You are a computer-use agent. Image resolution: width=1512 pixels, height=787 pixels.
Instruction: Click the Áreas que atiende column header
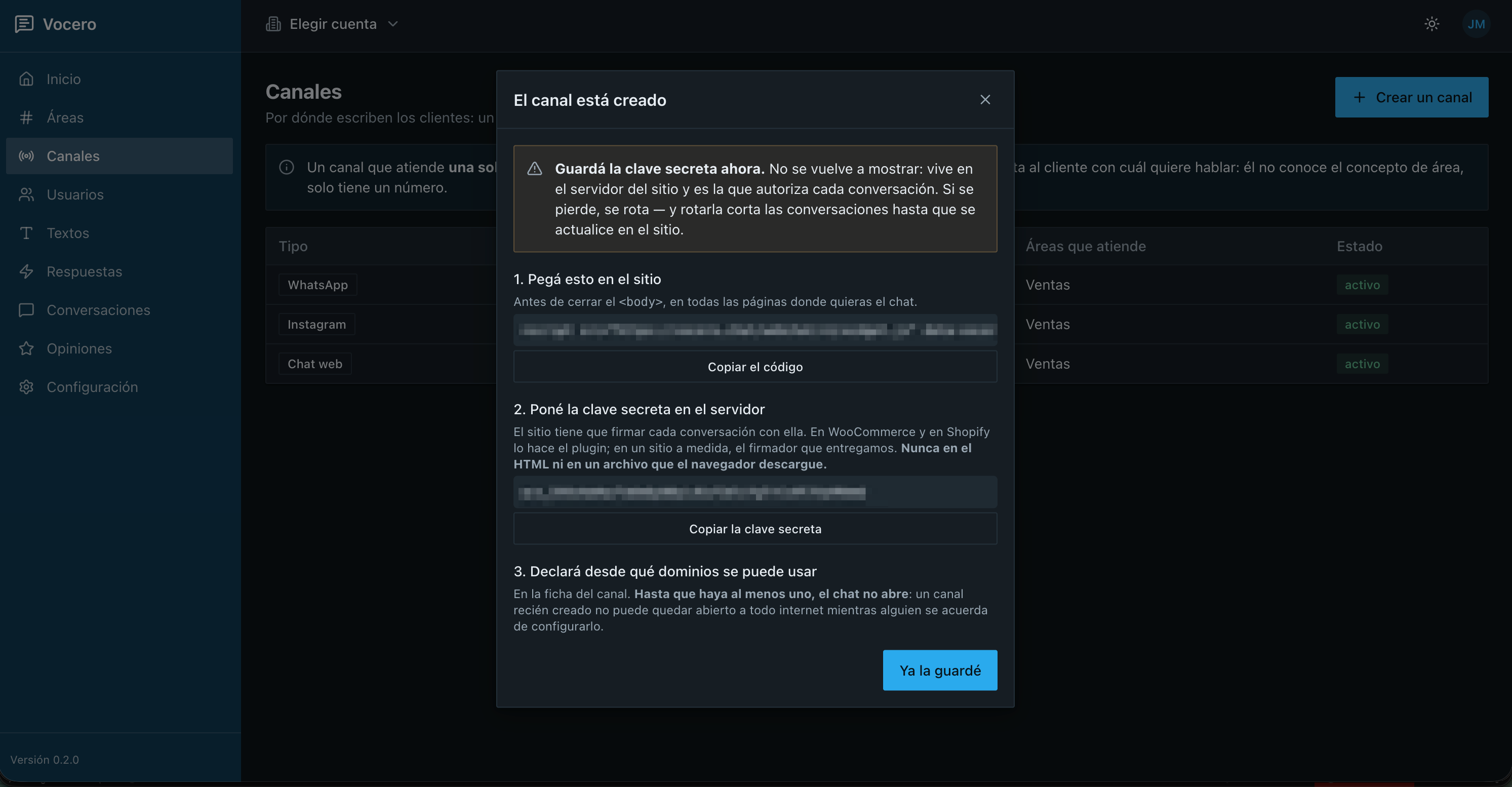pyautogui.click(x=1085, y=246)
